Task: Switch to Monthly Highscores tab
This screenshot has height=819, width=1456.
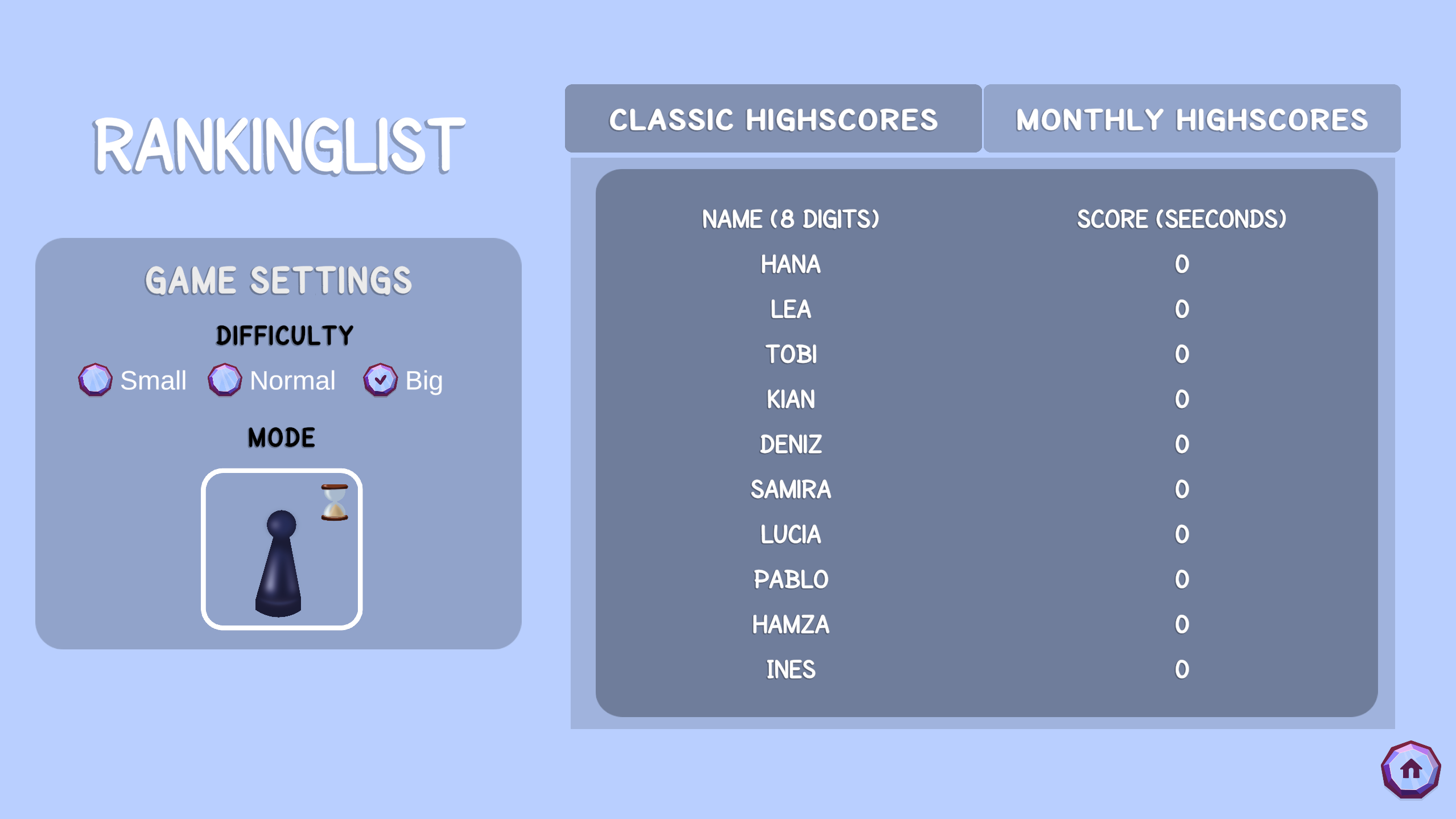Action: (1192, 118)
